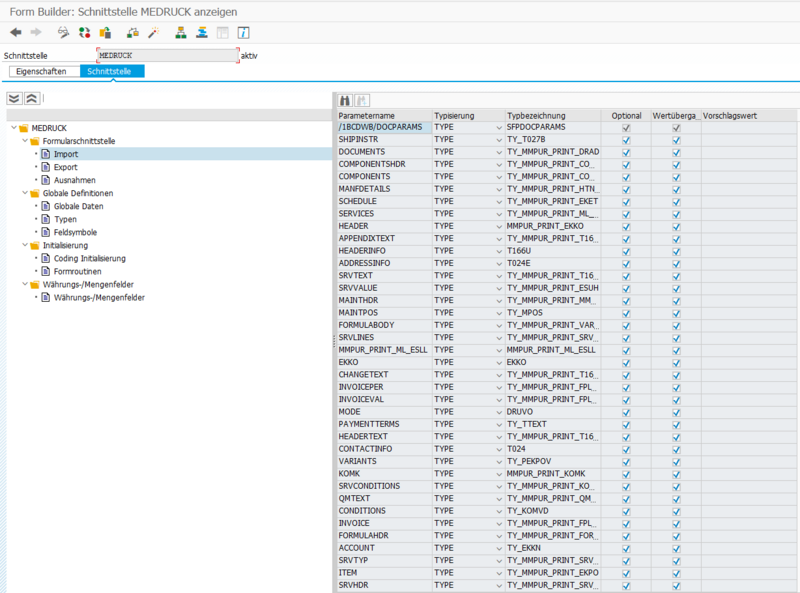Click the check syntax scales icon

click(x=132, y=33)
